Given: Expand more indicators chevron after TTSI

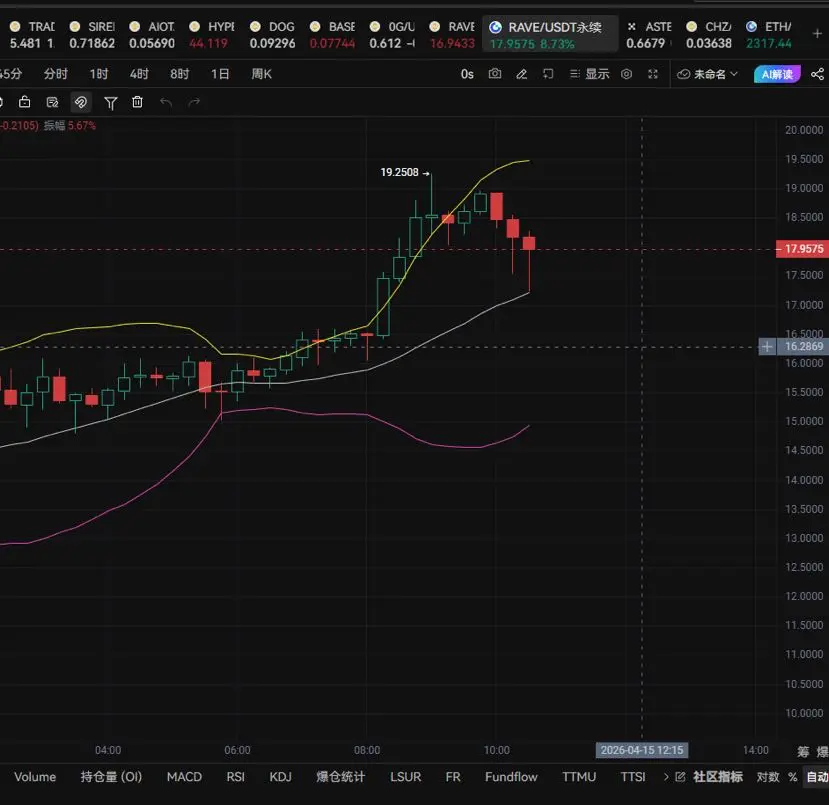Looking at the screenshot, I should [666, 776].
